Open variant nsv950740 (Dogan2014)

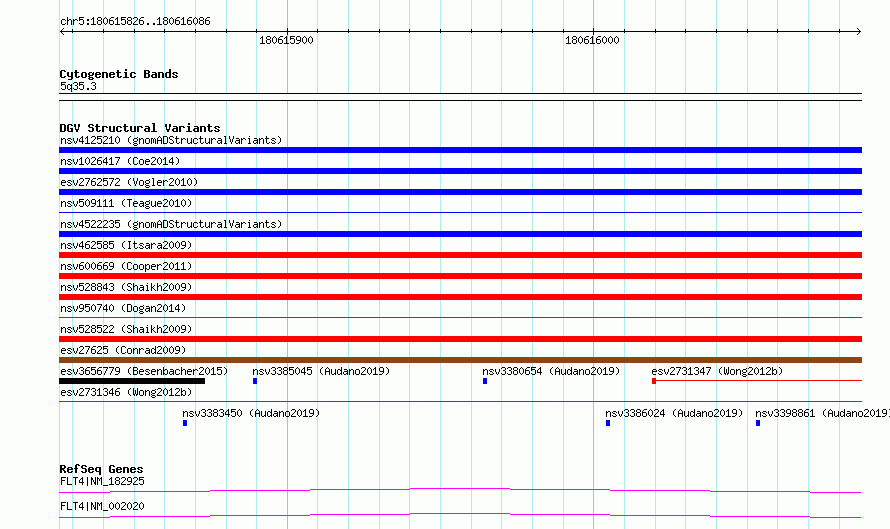123,308
